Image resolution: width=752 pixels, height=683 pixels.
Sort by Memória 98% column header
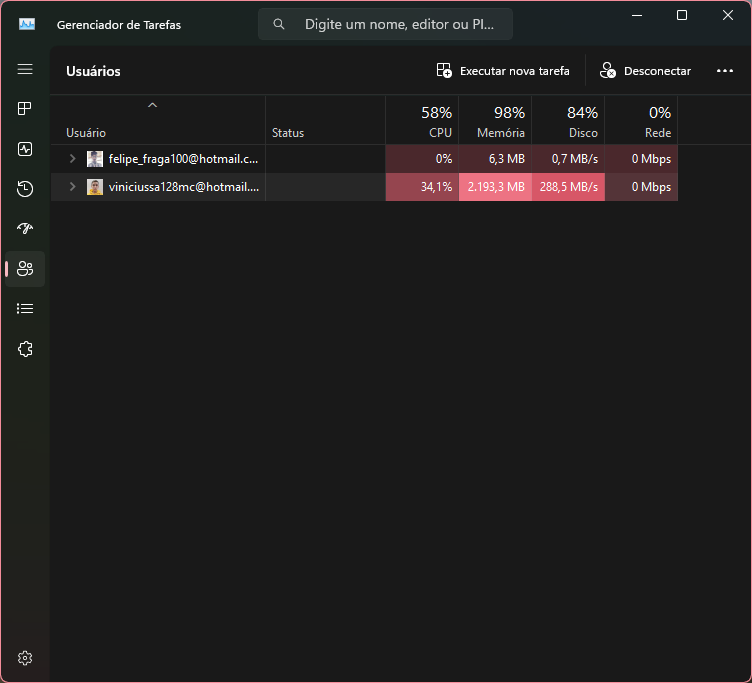click(x=495, y=120)
